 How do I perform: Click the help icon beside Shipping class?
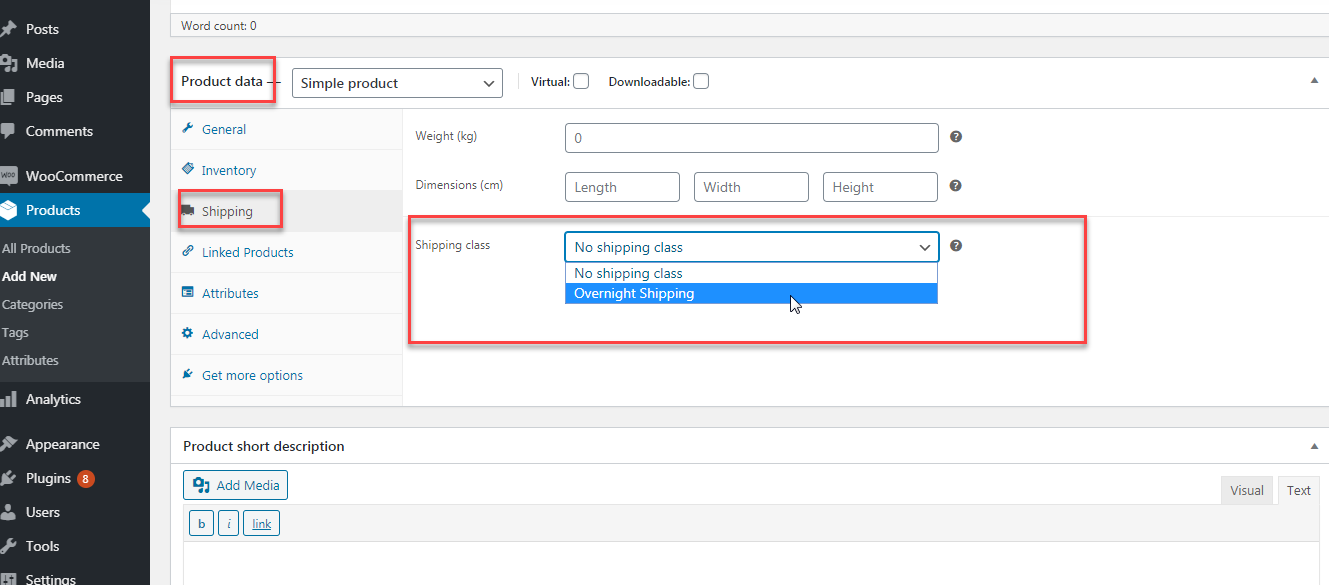coord(955,246)
